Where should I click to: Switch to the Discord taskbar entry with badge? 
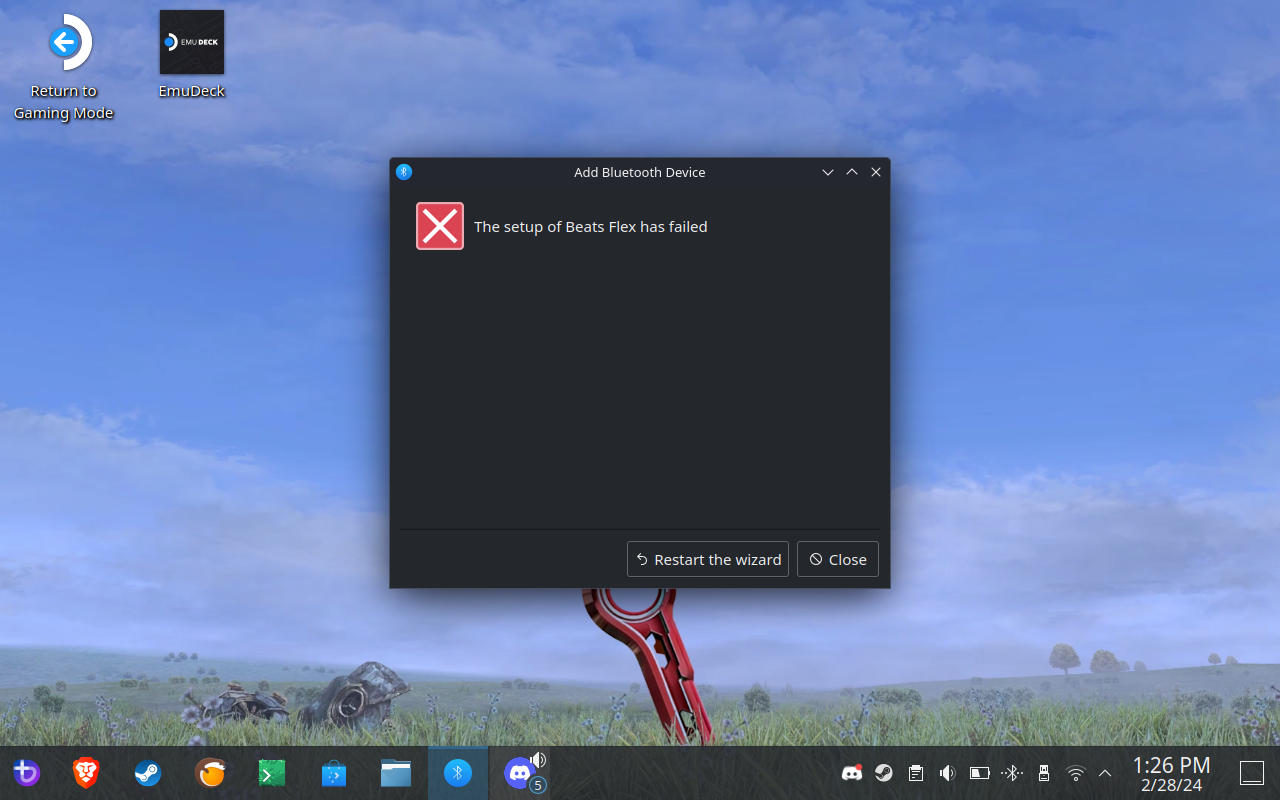519,772
